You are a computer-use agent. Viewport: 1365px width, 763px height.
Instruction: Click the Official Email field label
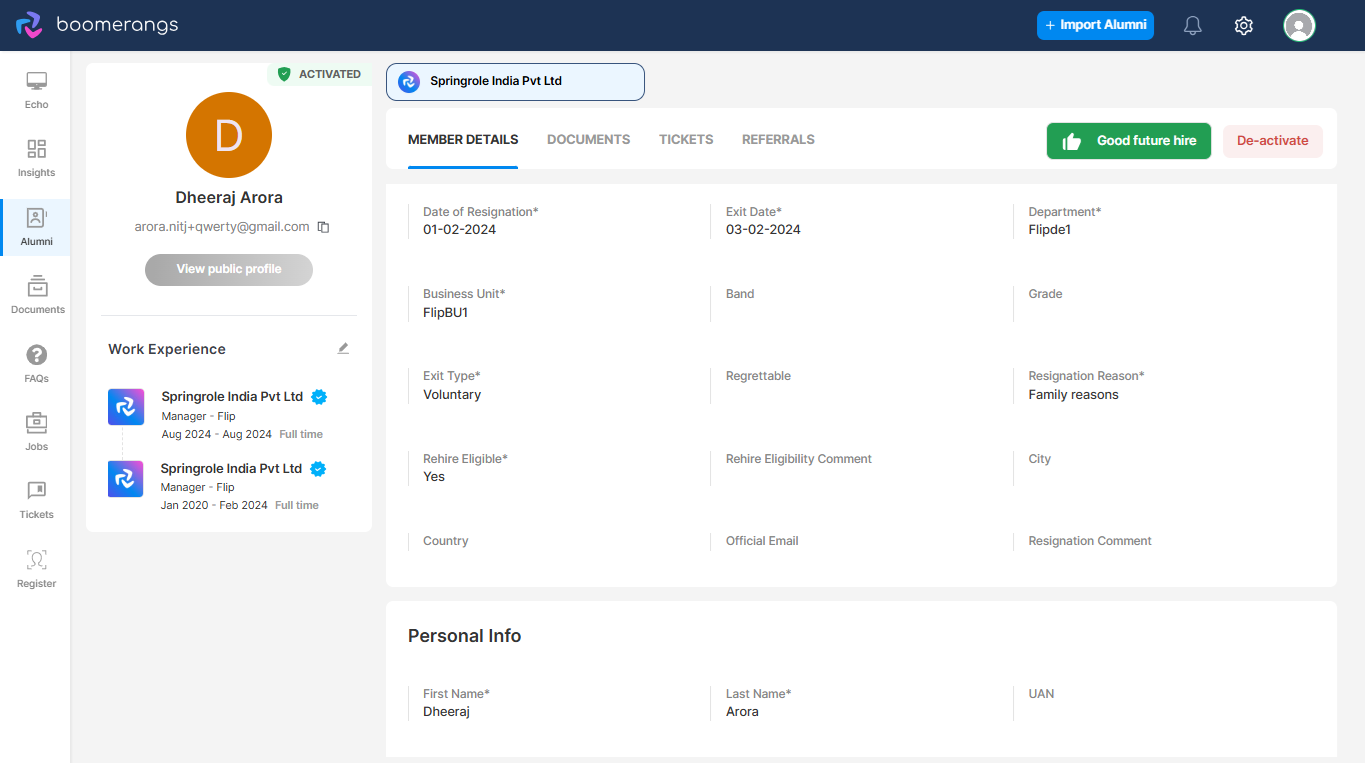[x=762, y=541]
